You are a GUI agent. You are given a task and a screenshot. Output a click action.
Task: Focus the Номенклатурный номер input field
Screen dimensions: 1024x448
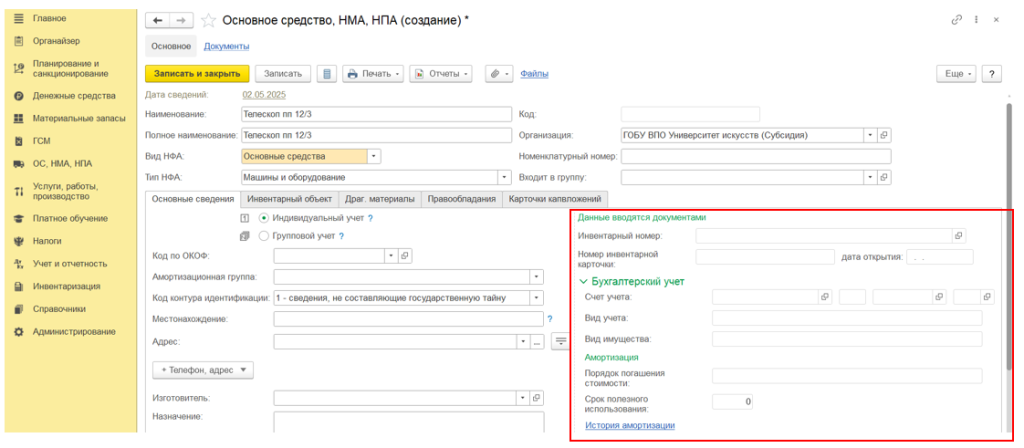pos(756,157)
